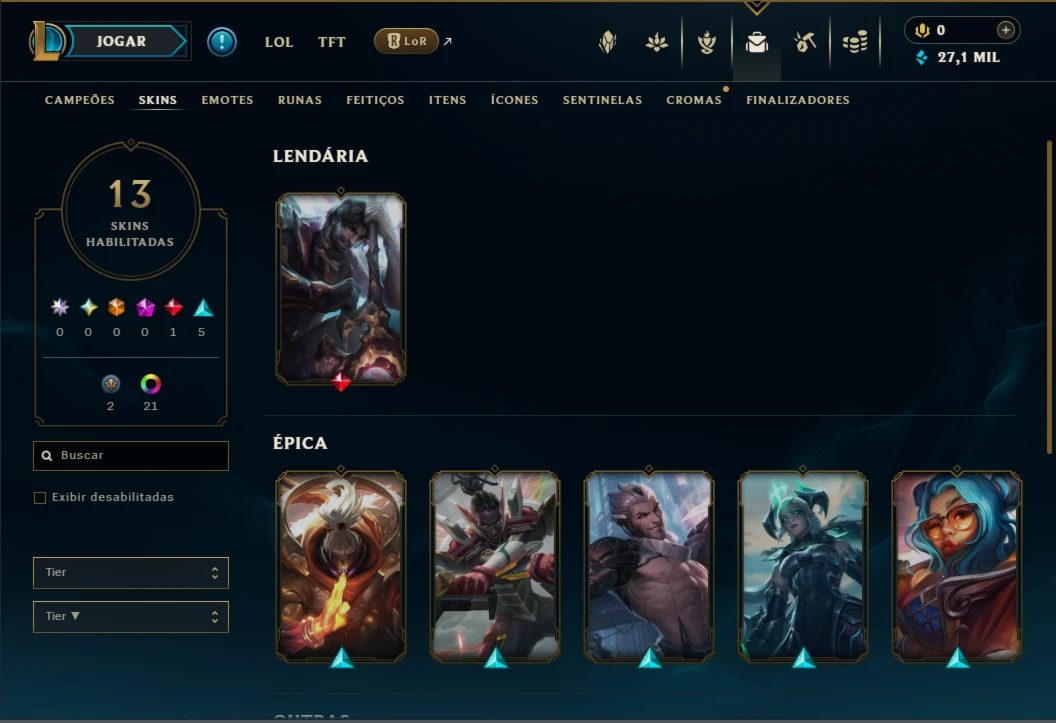Click the League logo icon
This screenshot has height=723, width=1056.
[x=46, y=41]
